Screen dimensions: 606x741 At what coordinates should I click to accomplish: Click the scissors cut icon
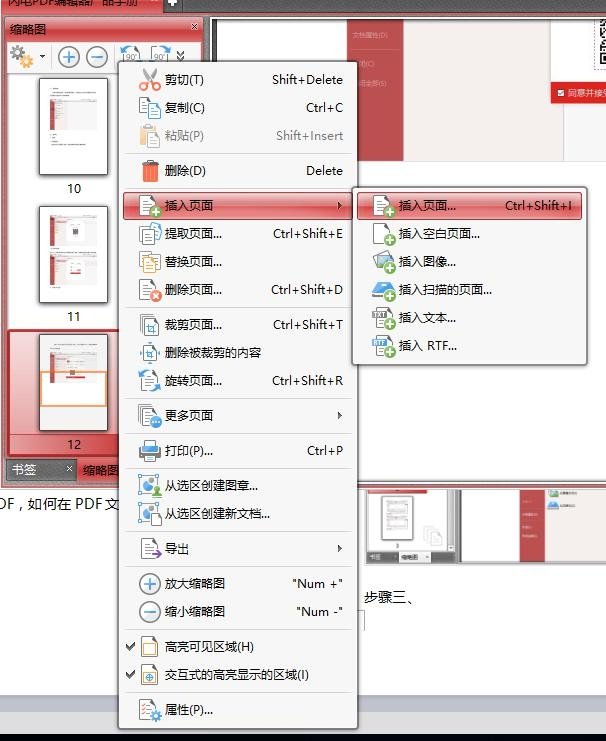coord(150,79)
